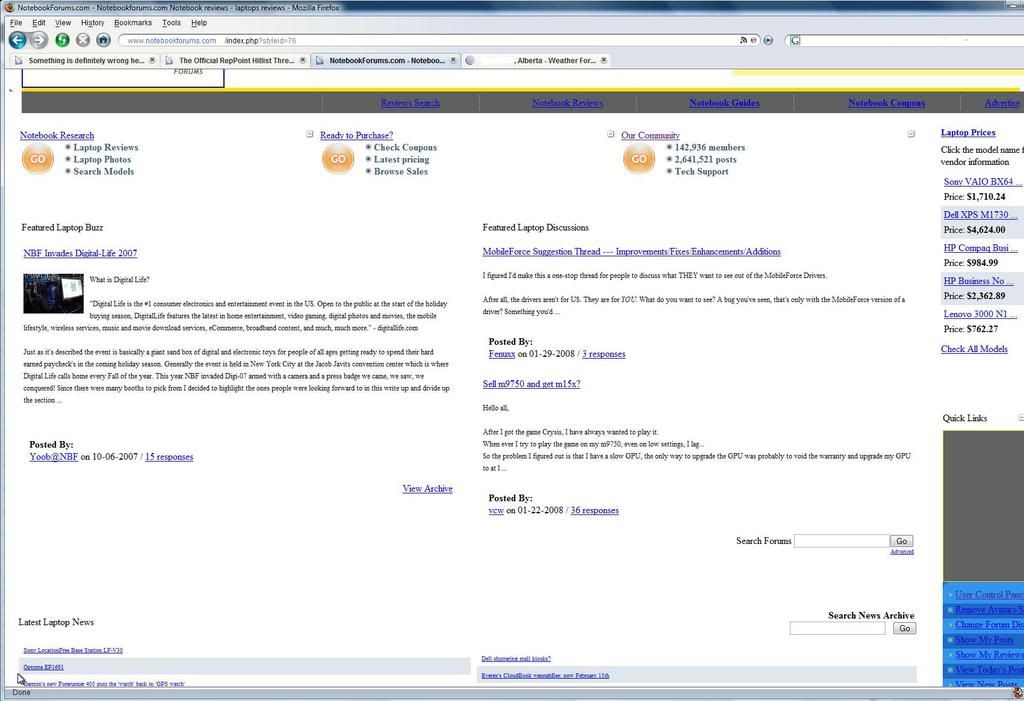Open the MobileForce Suggestion Thread link
1024x701 pixels.
(x=632, y=252)
